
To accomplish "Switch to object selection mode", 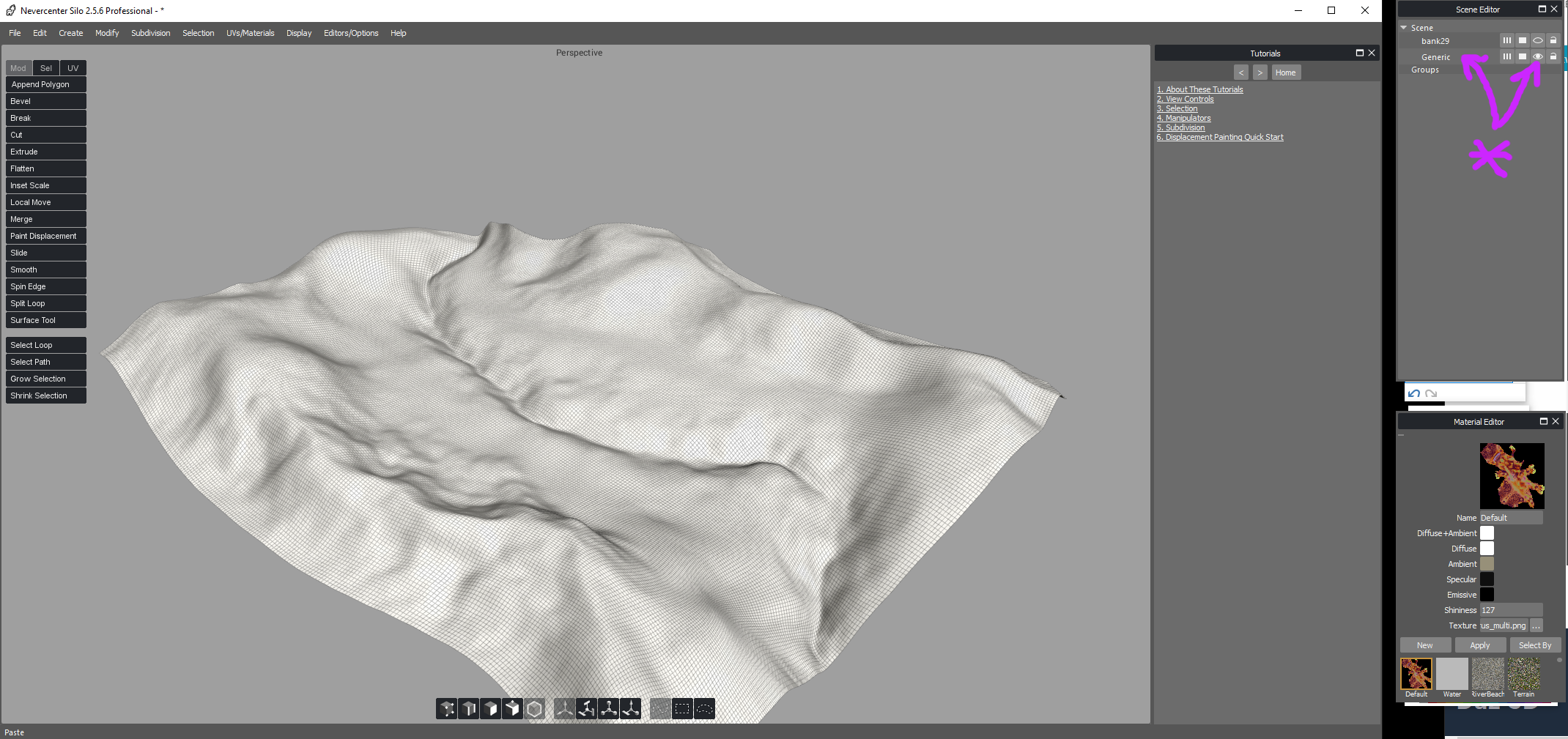I will coord(535,709).
